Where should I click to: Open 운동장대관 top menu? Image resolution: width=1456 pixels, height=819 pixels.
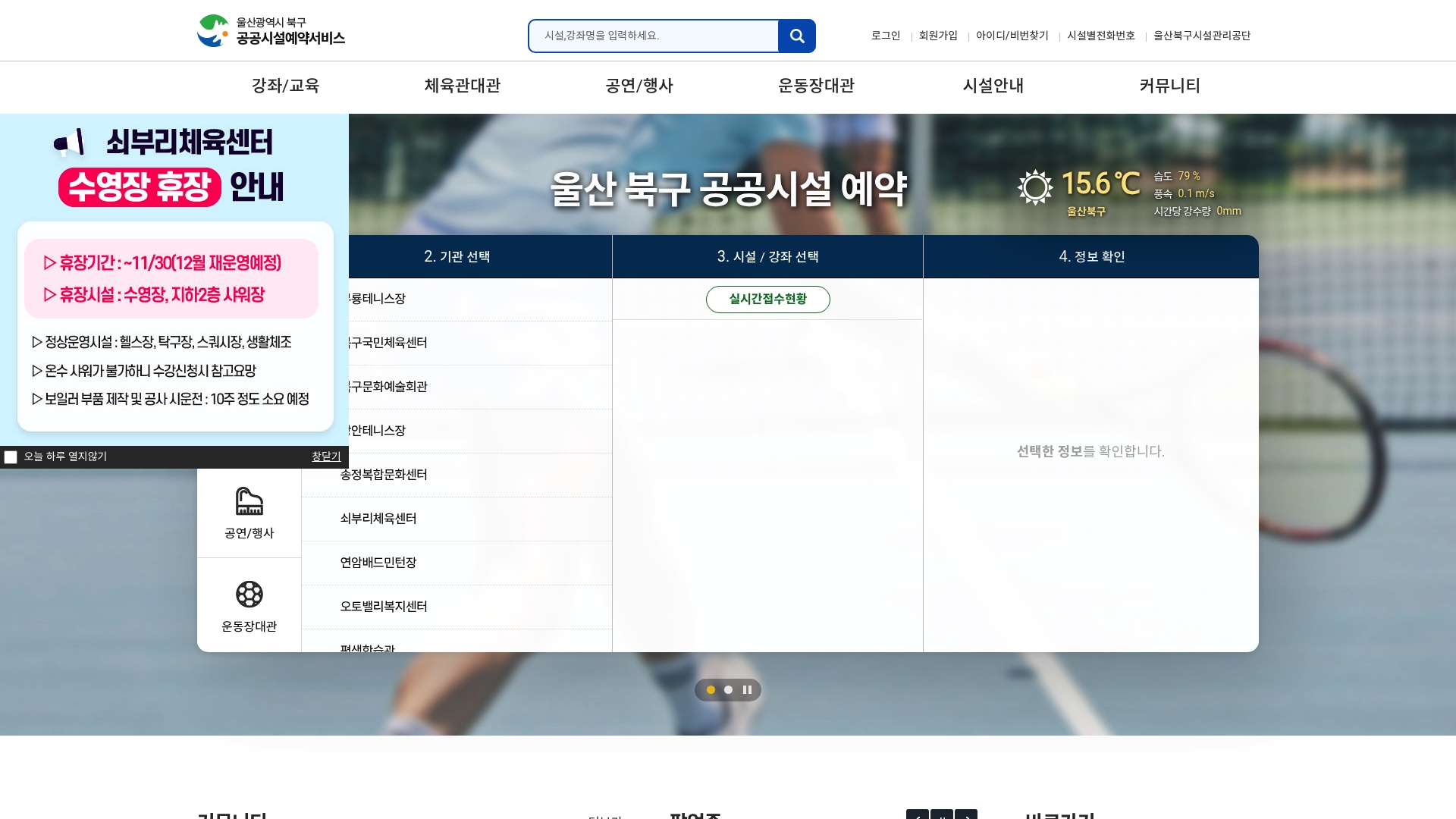coord(816,86)
